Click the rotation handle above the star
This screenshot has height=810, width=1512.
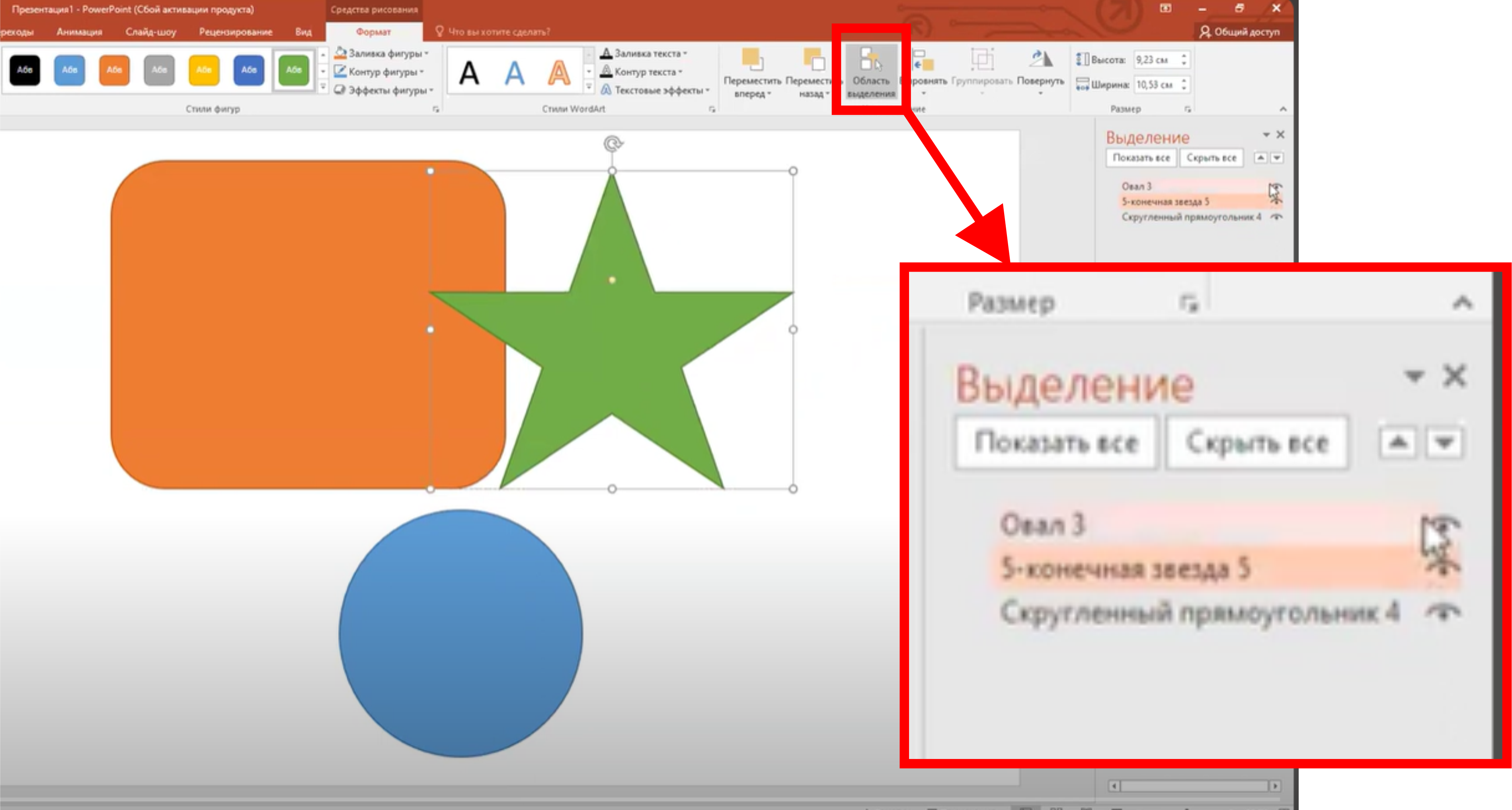coord(612,143)
